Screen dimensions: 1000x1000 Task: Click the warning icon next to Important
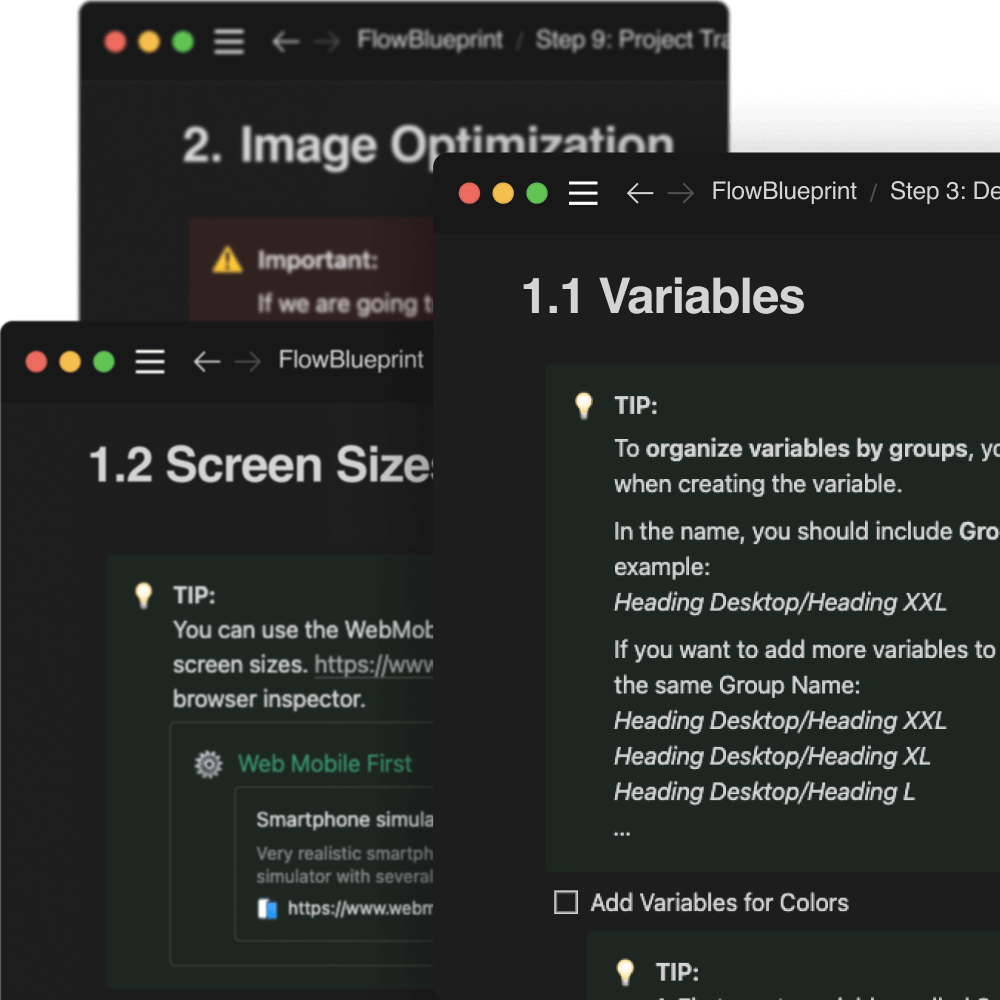[228, 261]
